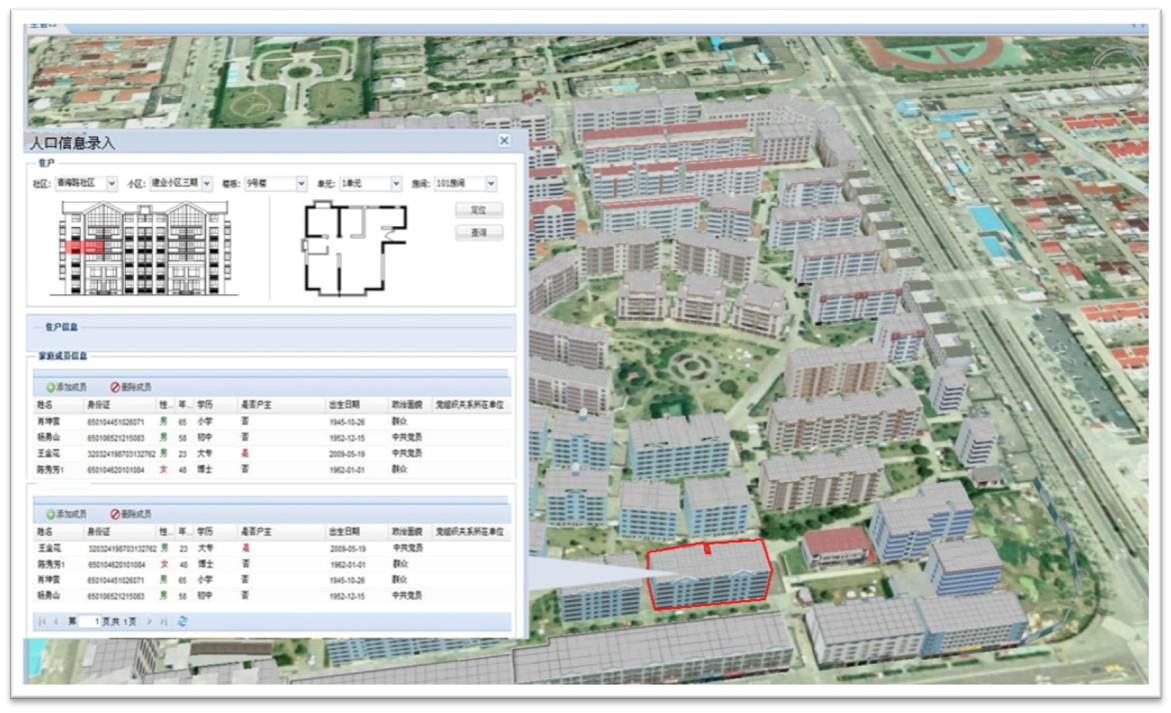Open the room dropdown showing 101
Viewport: 1171px width, 713px height.
coord(490,184)
